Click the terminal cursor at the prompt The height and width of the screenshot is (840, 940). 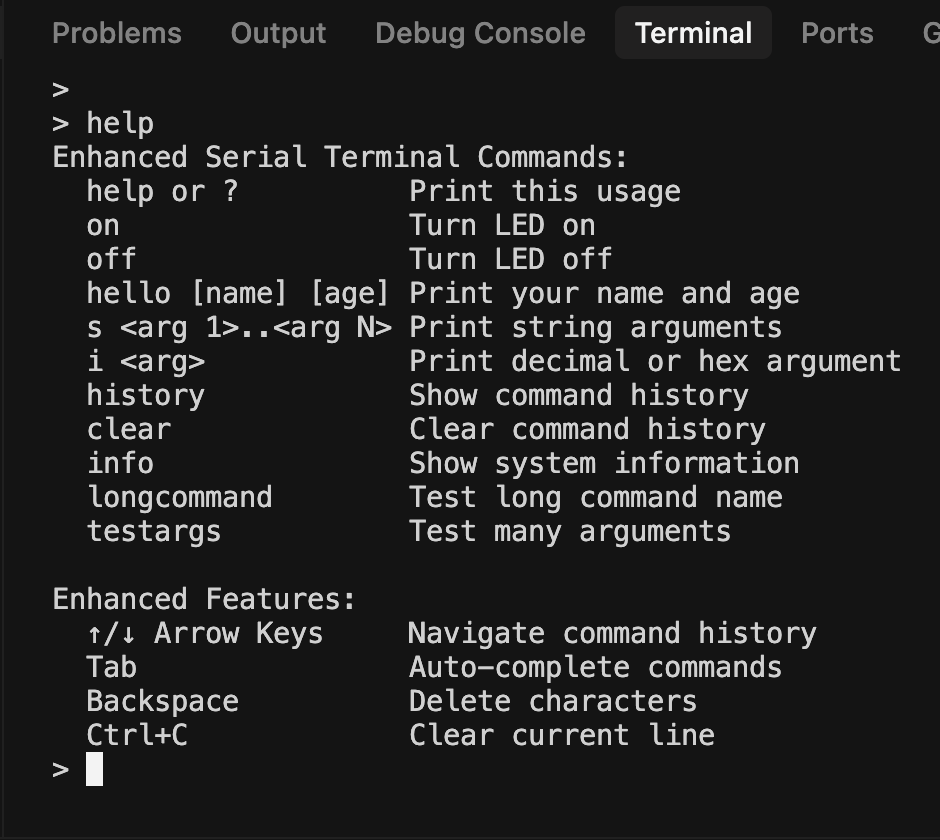(x=94, y=769)
